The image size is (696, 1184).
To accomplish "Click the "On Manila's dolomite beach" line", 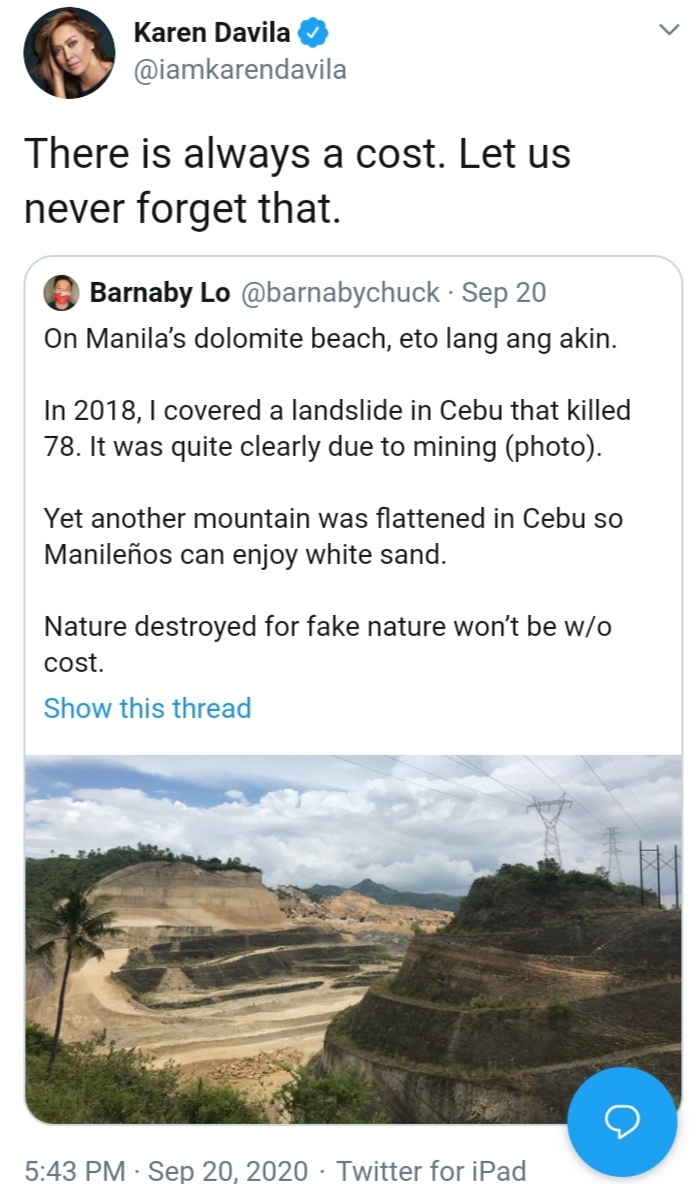I will (330, 339).
